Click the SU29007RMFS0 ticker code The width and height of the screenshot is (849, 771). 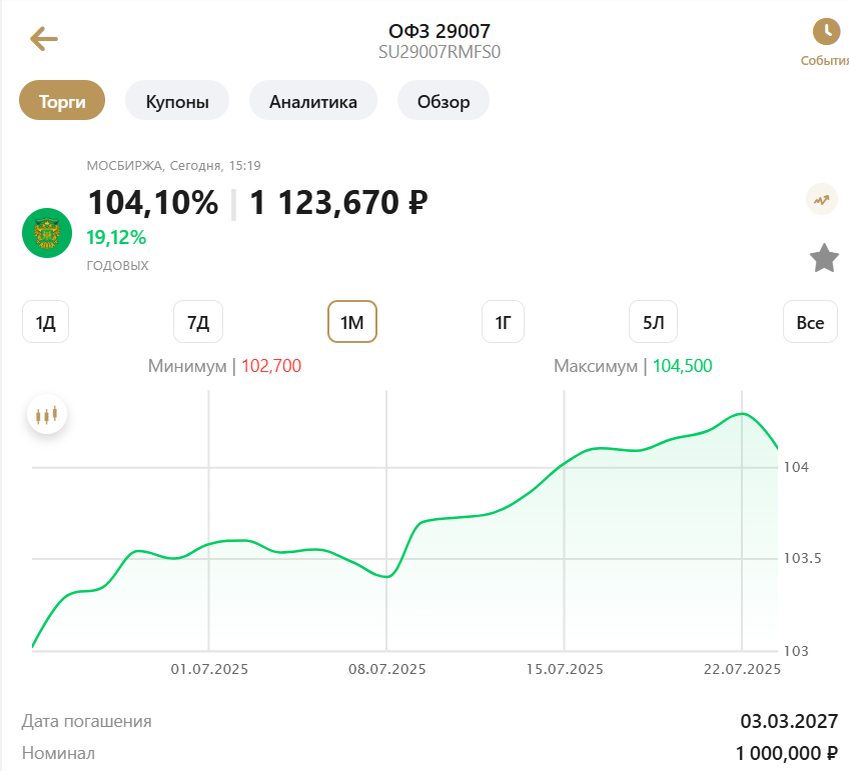(439, 52)
